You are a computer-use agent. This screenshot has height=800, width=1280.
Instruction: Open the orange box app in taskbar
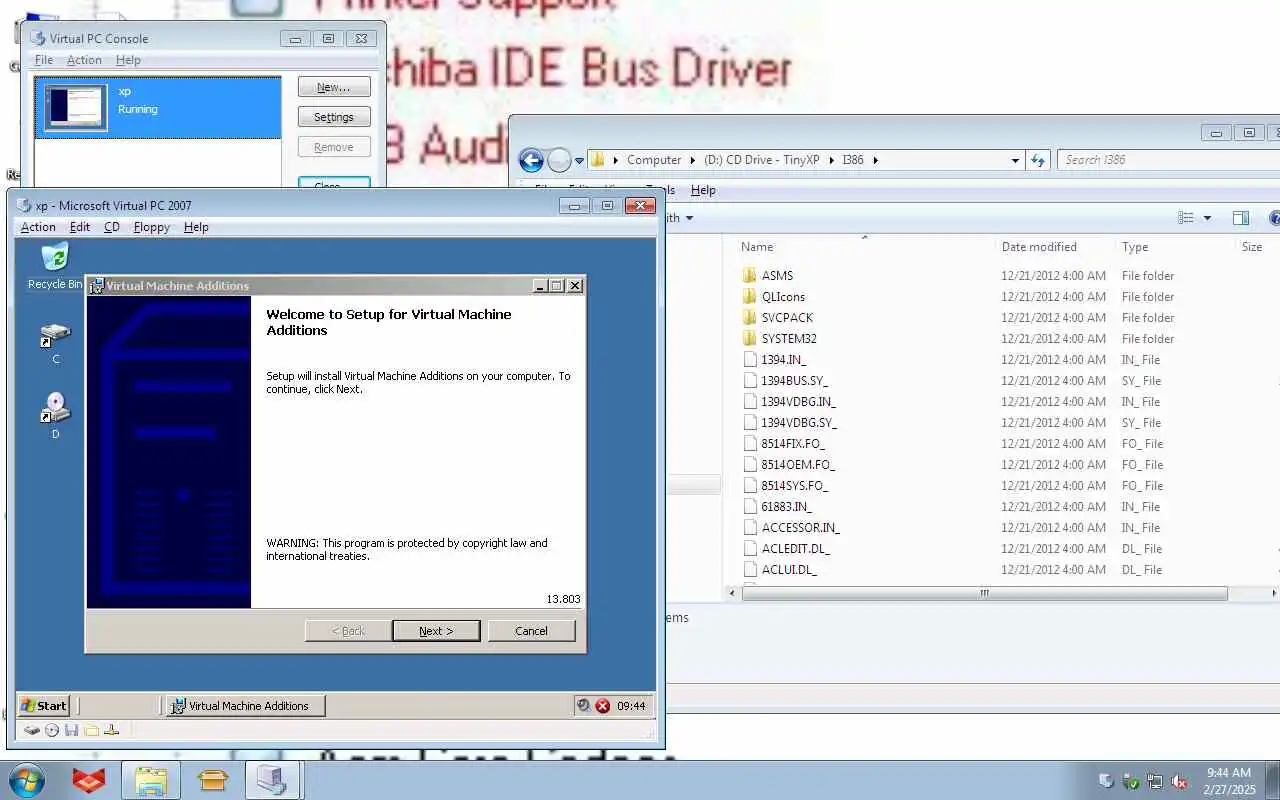[x=212, y=780]
